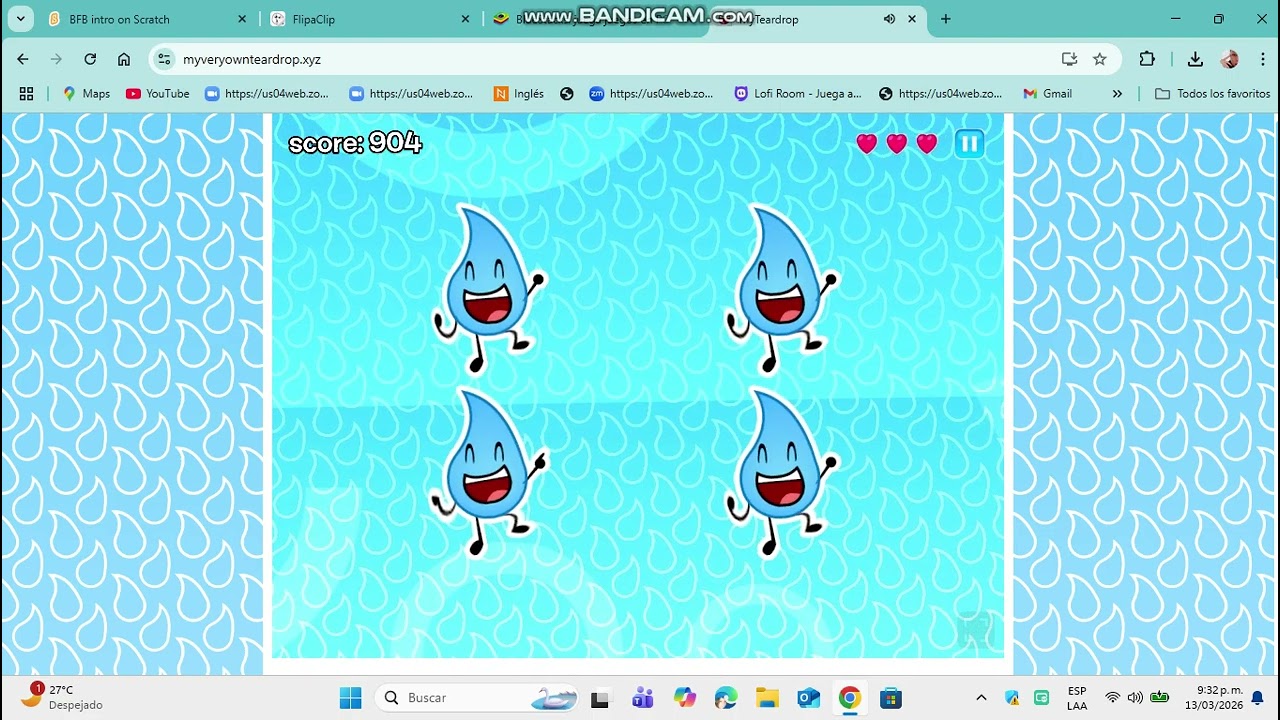This screenshot has height=720, width=1280.
Task: Open the YouTube bookmark
Action: pyautogui.click(x=157, y=93)
